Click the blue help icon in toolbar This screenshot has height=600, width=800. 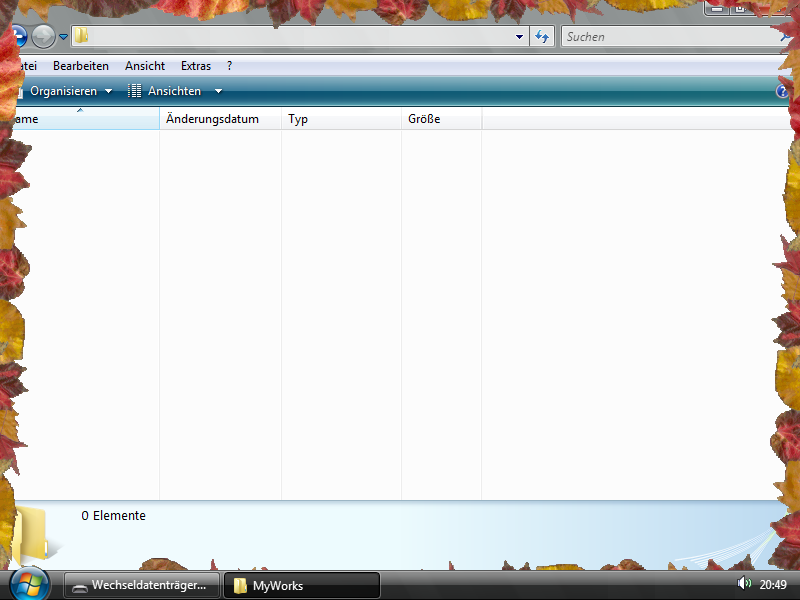coord(782,91)
